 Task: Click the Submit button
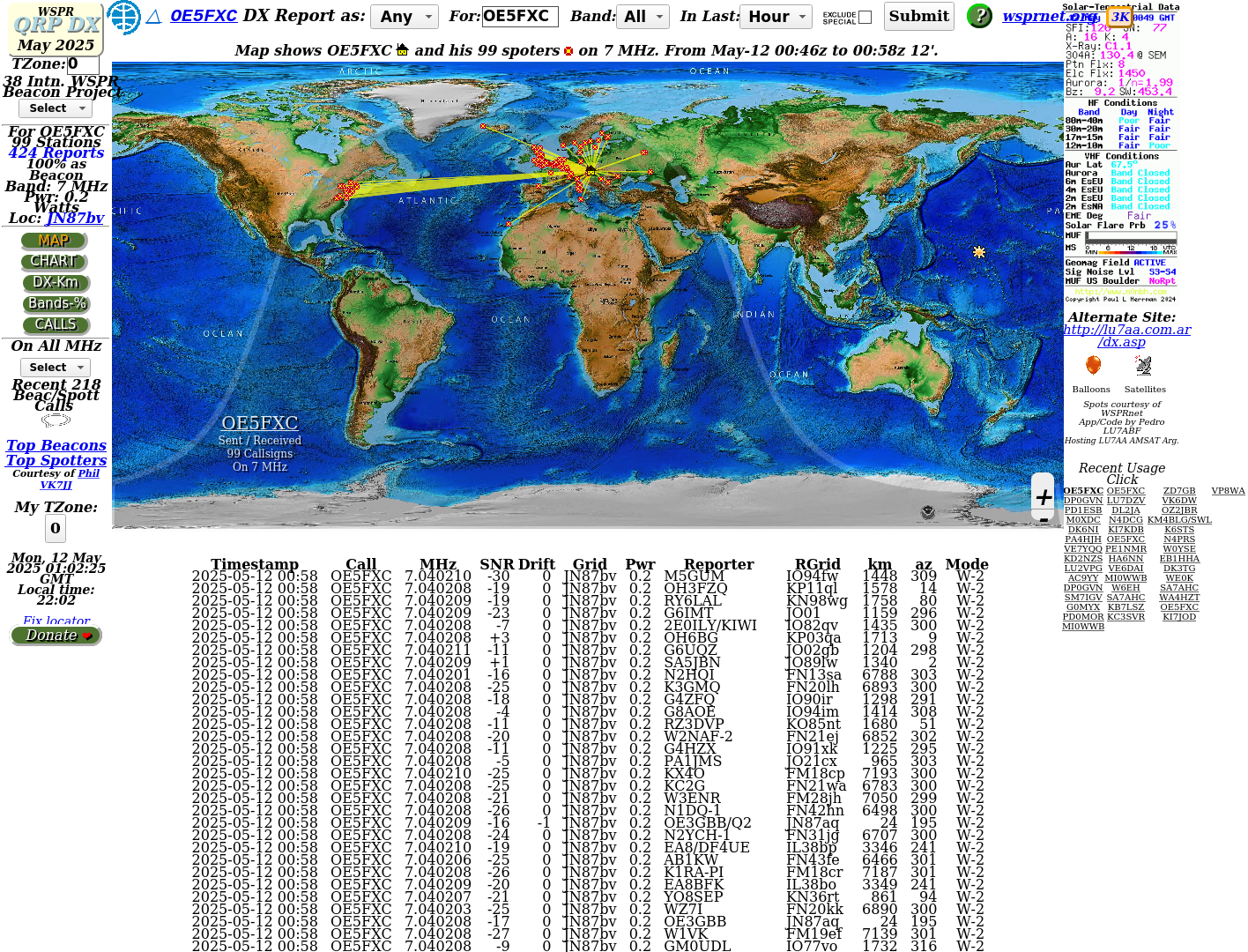pos(918,16)
